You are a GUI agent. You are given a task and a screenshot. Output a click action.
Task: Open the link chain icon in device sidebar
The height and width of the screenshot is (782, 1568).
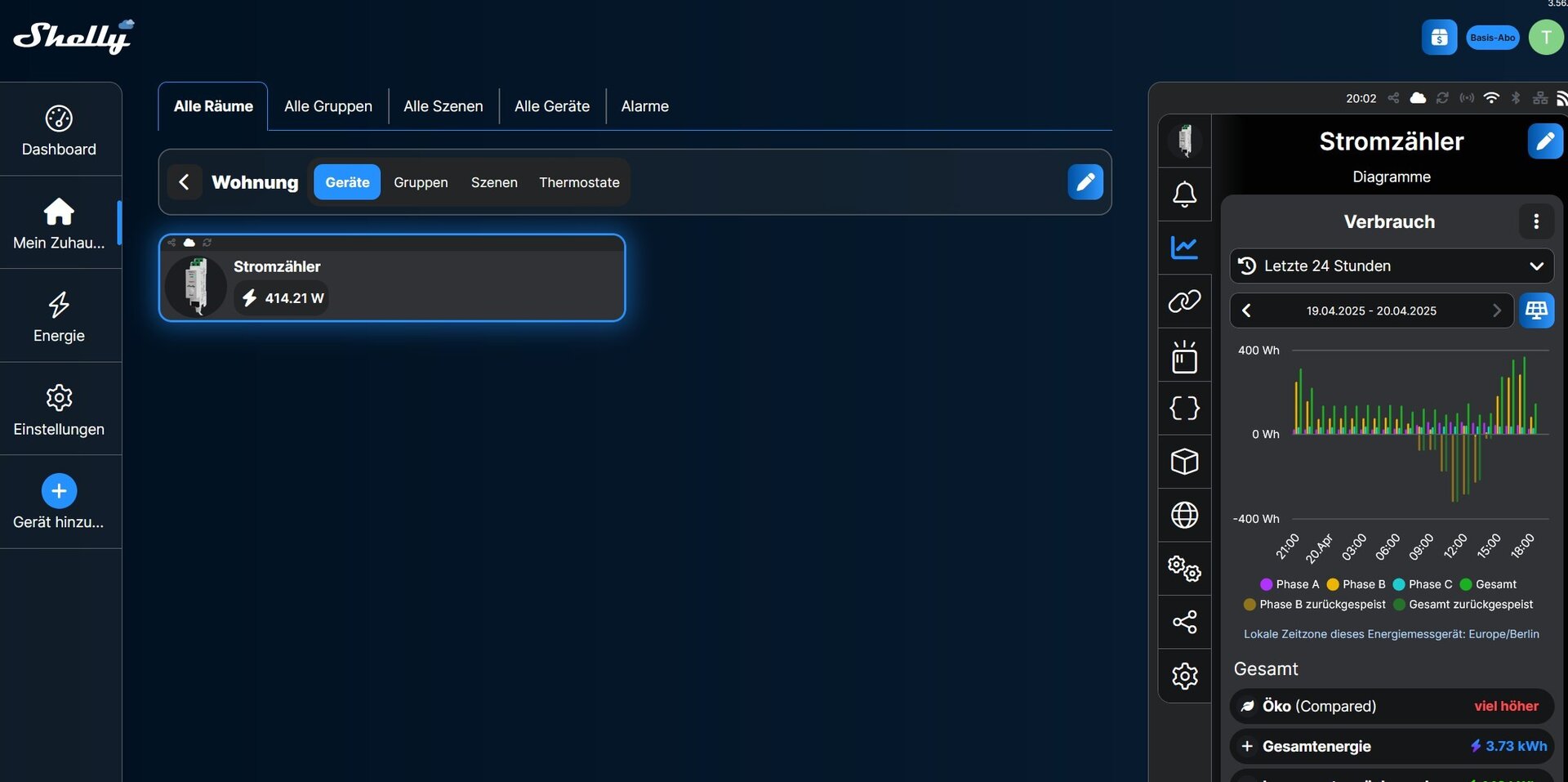pos(1184,302)
